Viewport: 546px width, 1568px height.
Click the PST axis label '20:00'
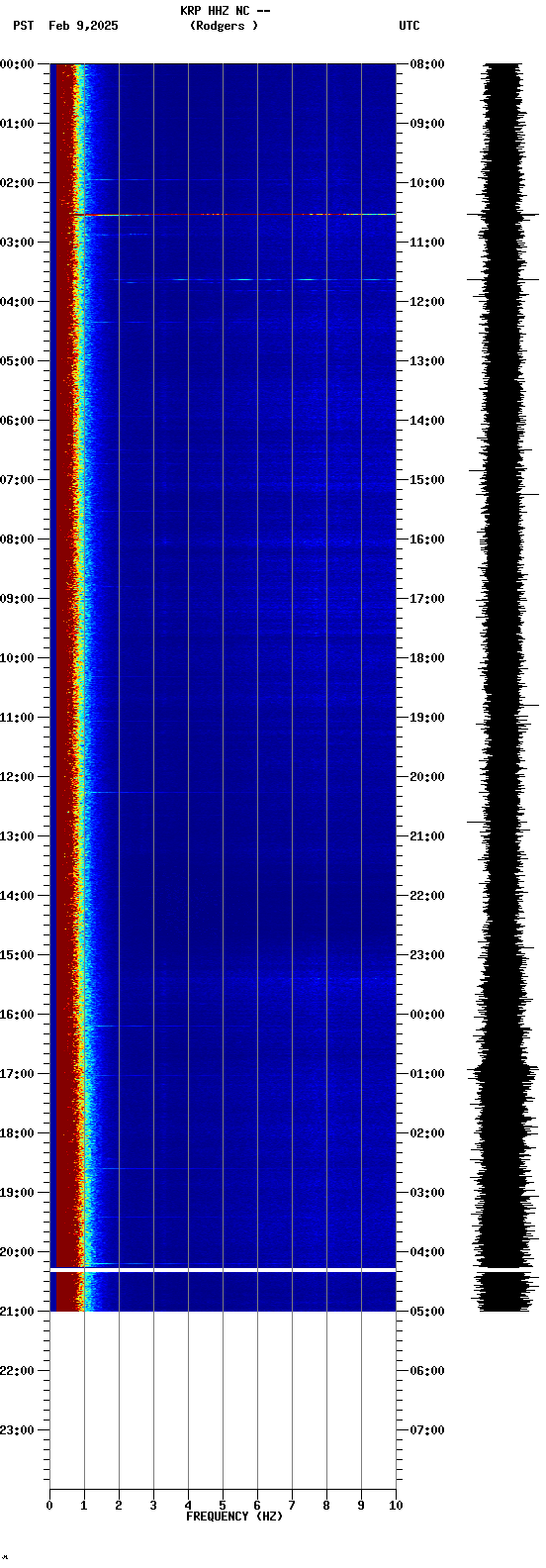[x=17, y=1252]
